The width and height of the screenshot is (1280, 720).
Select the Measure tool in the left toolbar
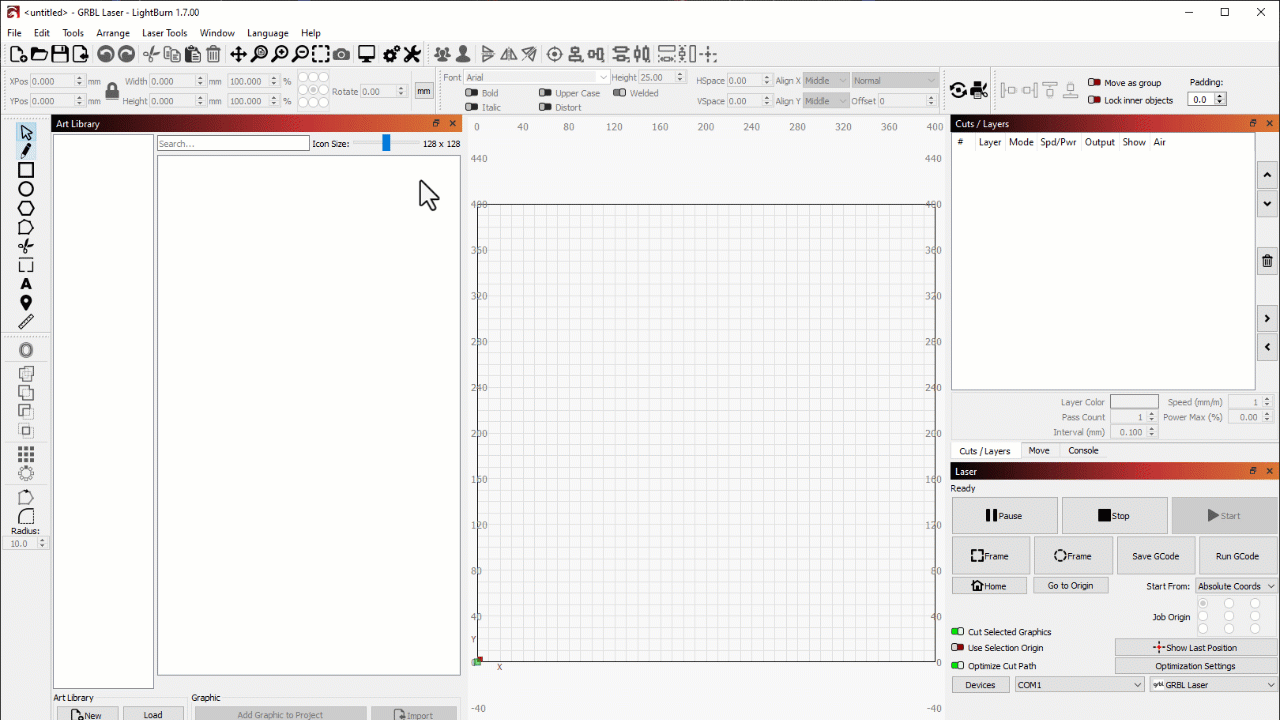click(x=27, y=322)
